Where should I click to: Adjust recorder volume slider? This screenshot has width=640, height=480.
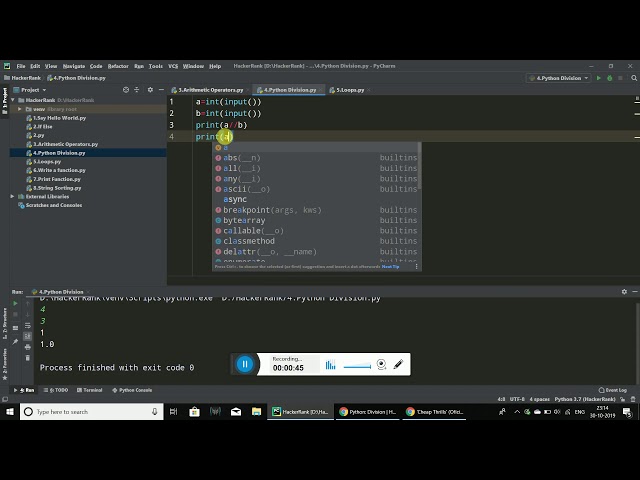point(357,367)
